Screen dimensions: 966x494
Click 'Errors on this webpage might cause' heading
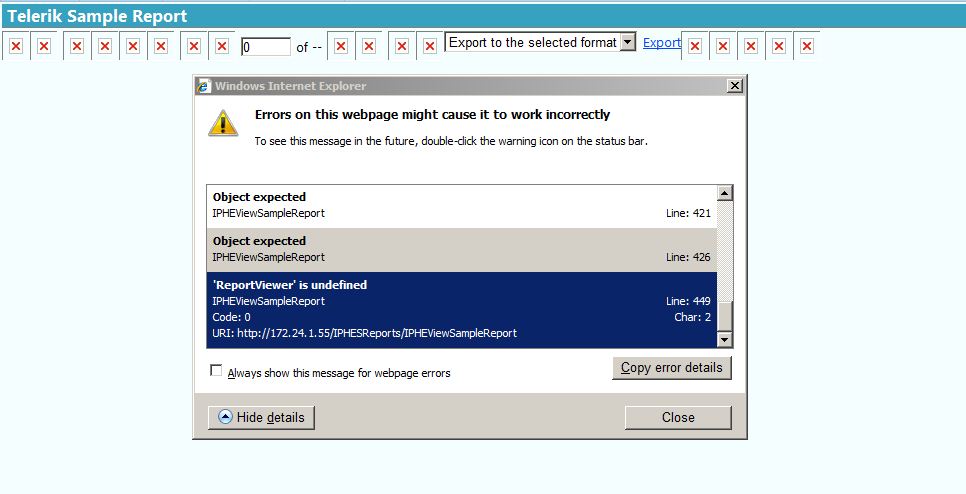[x=432, y=115]
